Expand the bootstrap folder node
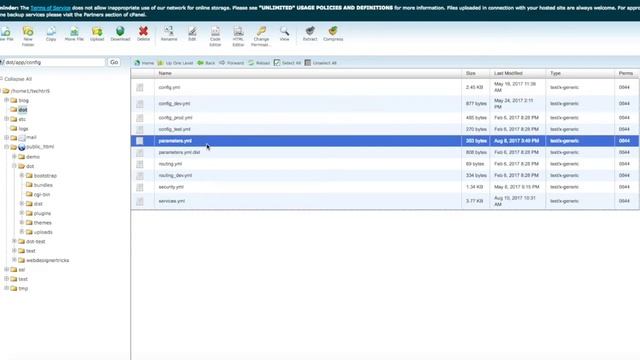Image resolution: width=640 pixels, height=360 pixels. tap(22, 175)
